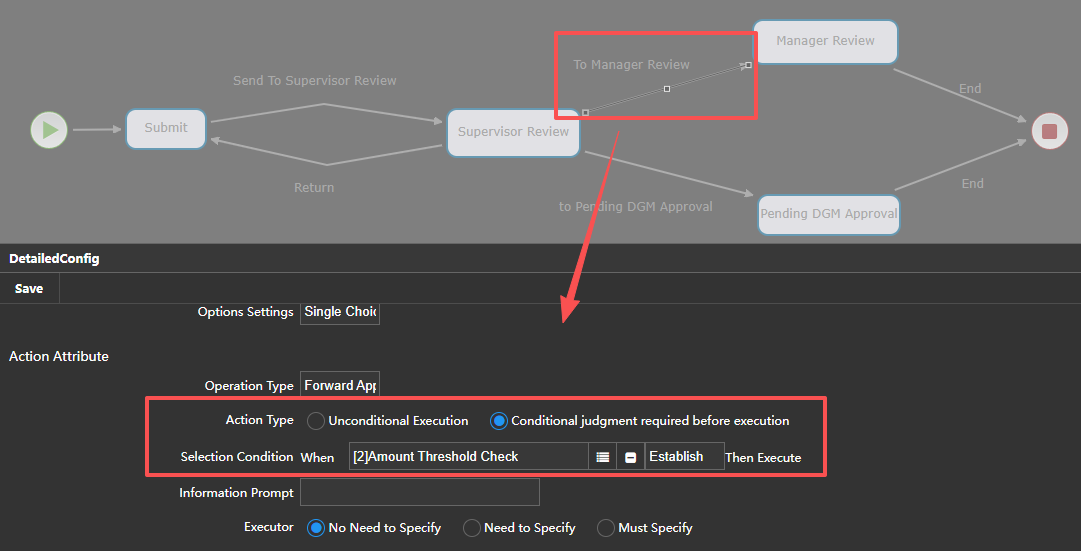Click the Amount Threshold Check condition field
The width and height of the screenshot is (1081, 551).
[468, 457]
